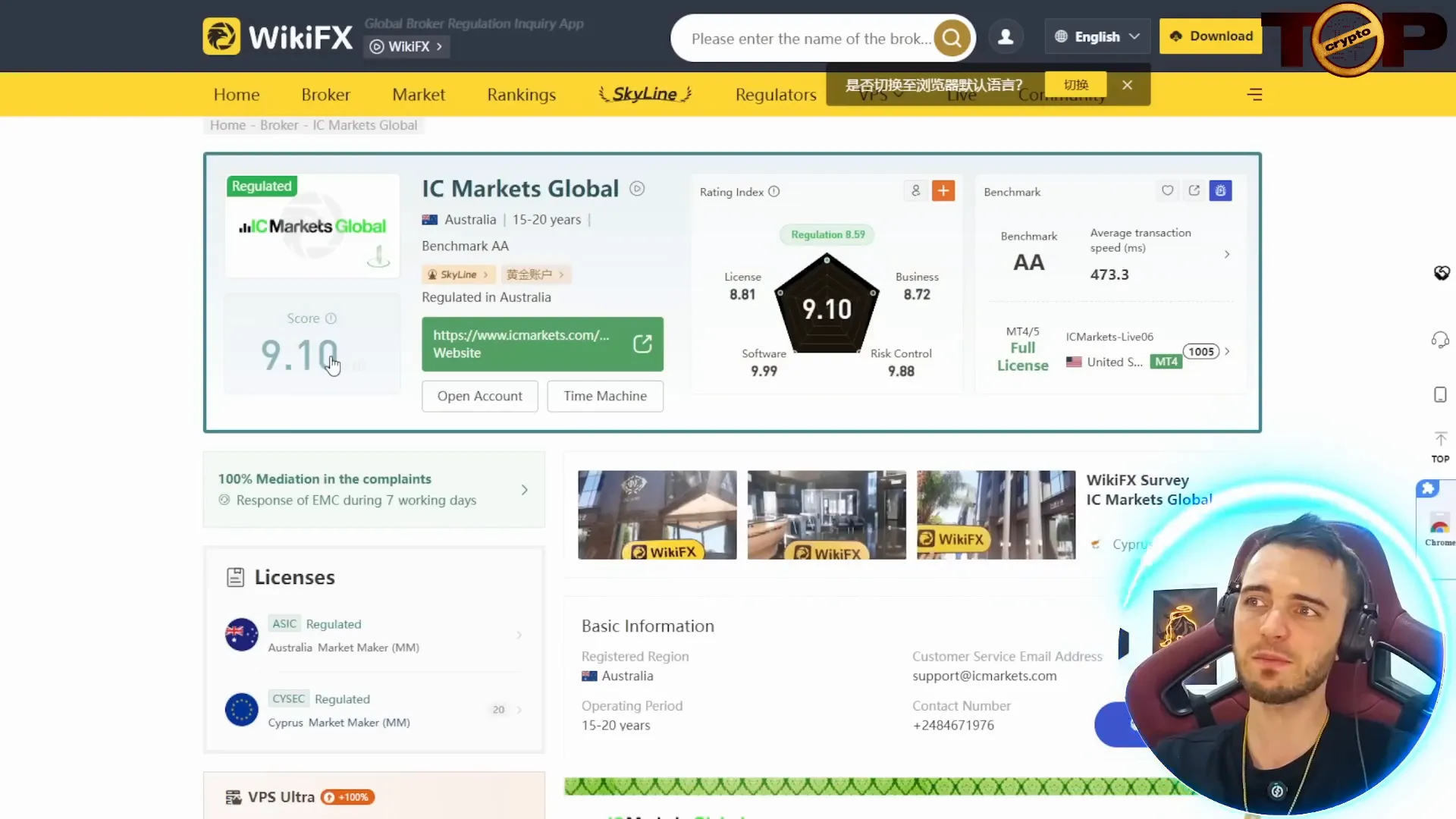Click the headset support icon on right sidebar
1456x819 pixels.
point(1440,339)
